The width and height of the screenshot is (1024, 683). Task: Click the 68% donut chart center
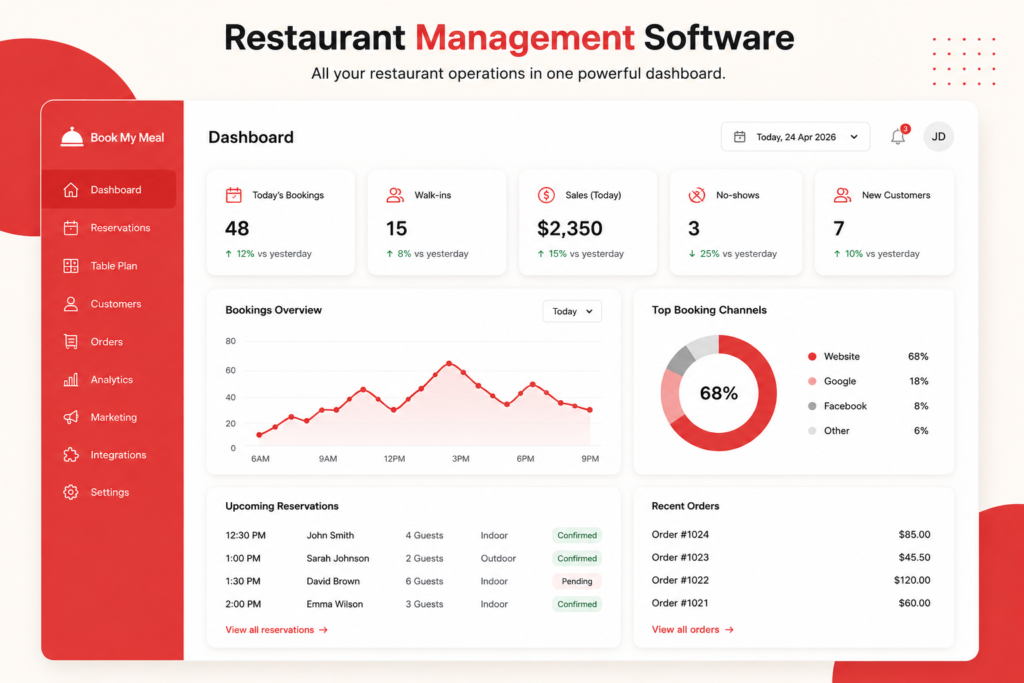click(x=718, y=393)
